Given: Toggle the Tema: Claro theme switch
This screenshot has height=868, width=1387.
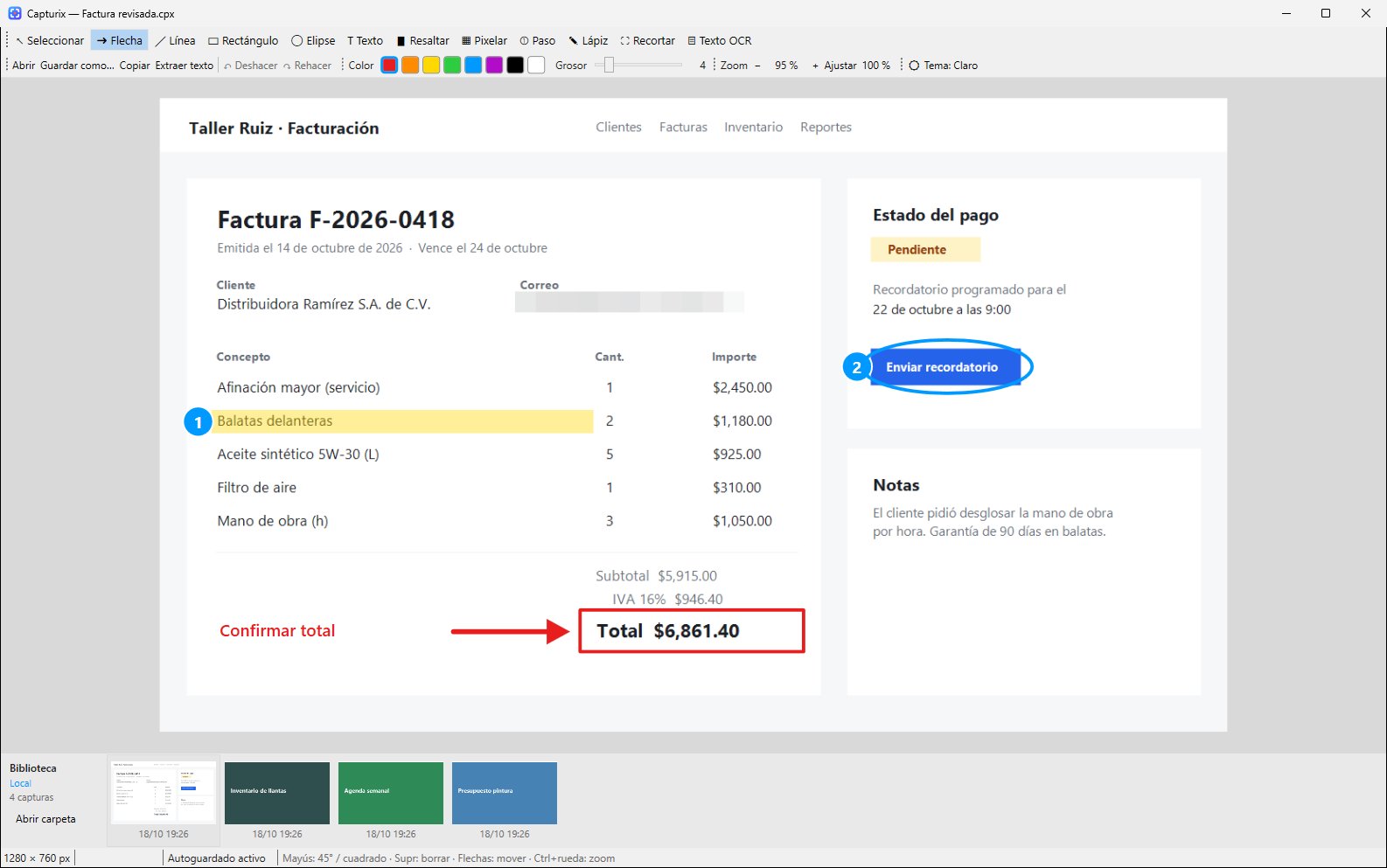Looking at the screenshot, I should tap(943, 66).
